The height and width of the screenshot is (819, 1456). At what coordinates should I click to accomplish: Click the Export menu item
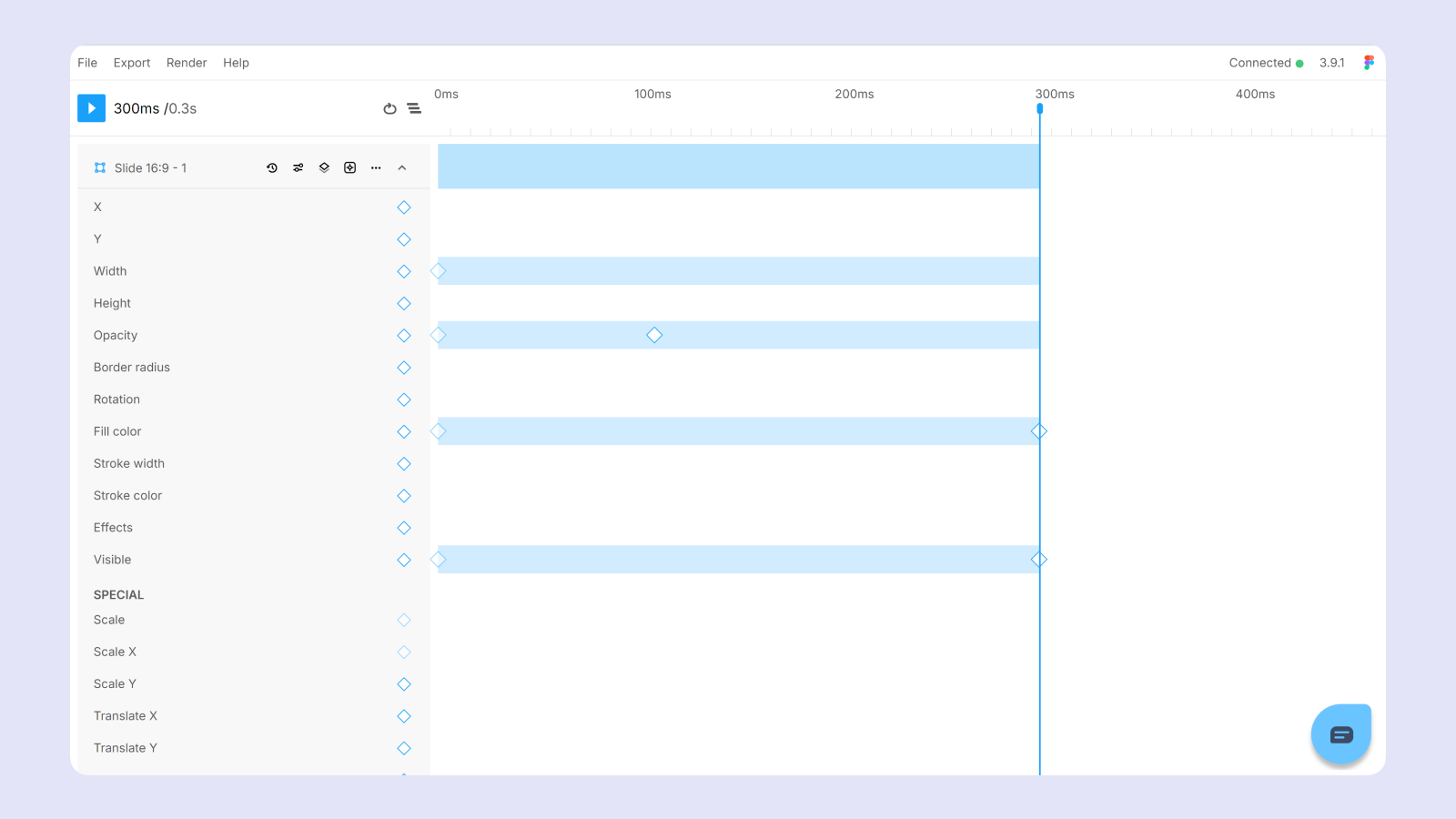point(132,63)
